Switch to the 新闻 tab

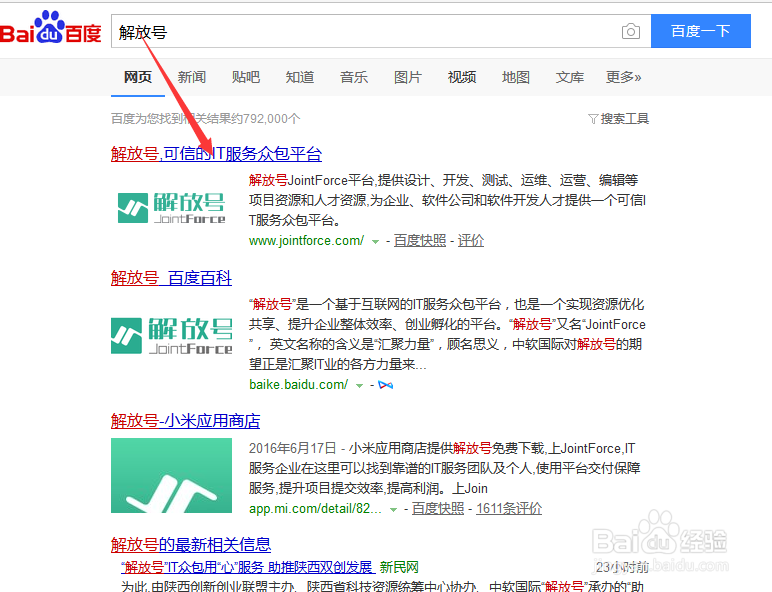click(192, 77)
